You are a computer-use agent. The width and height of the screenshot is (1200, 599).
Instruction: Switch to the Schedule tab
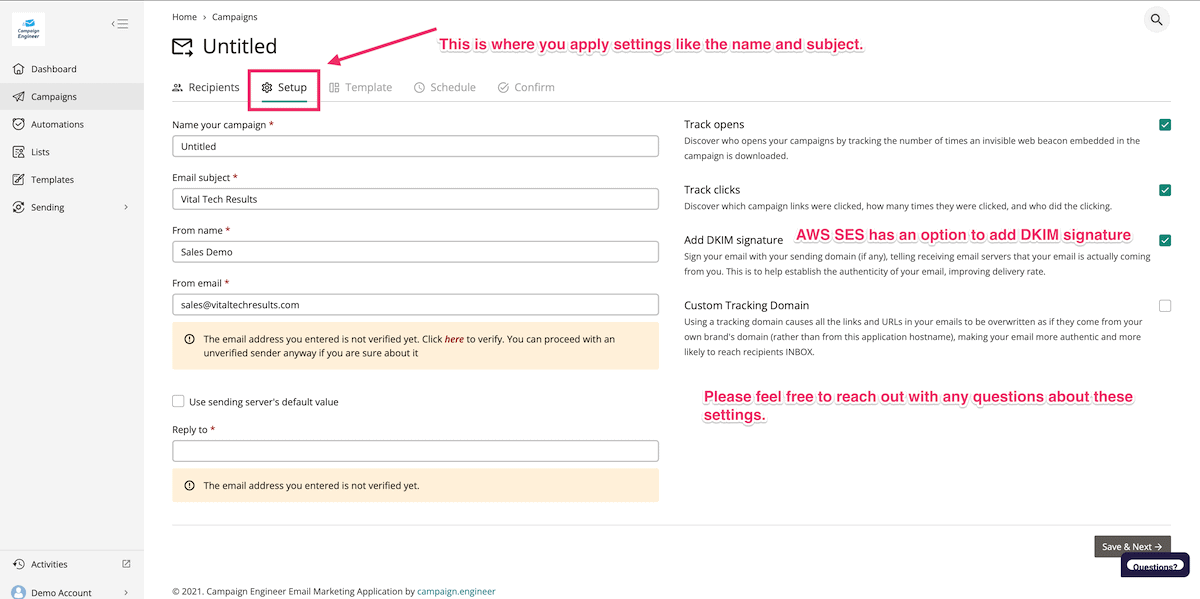444,87
